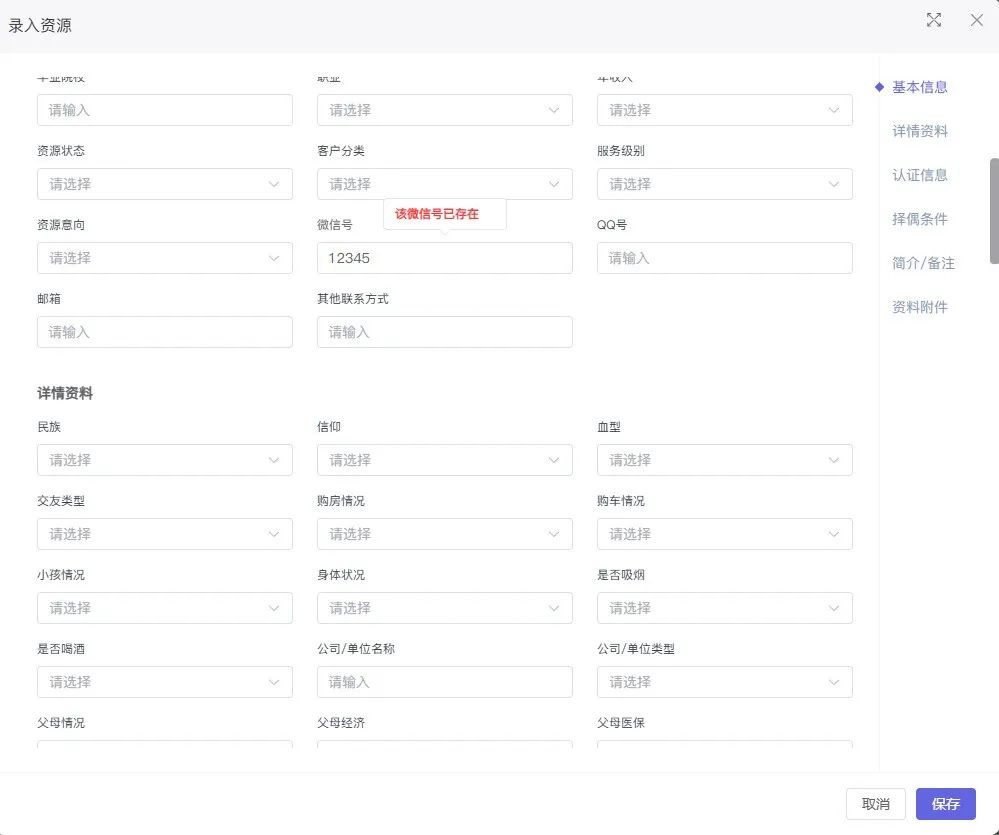Expand the 血型 dropdown chevron
The width and height of the screenshot is (999, 835).
(834, 460)
